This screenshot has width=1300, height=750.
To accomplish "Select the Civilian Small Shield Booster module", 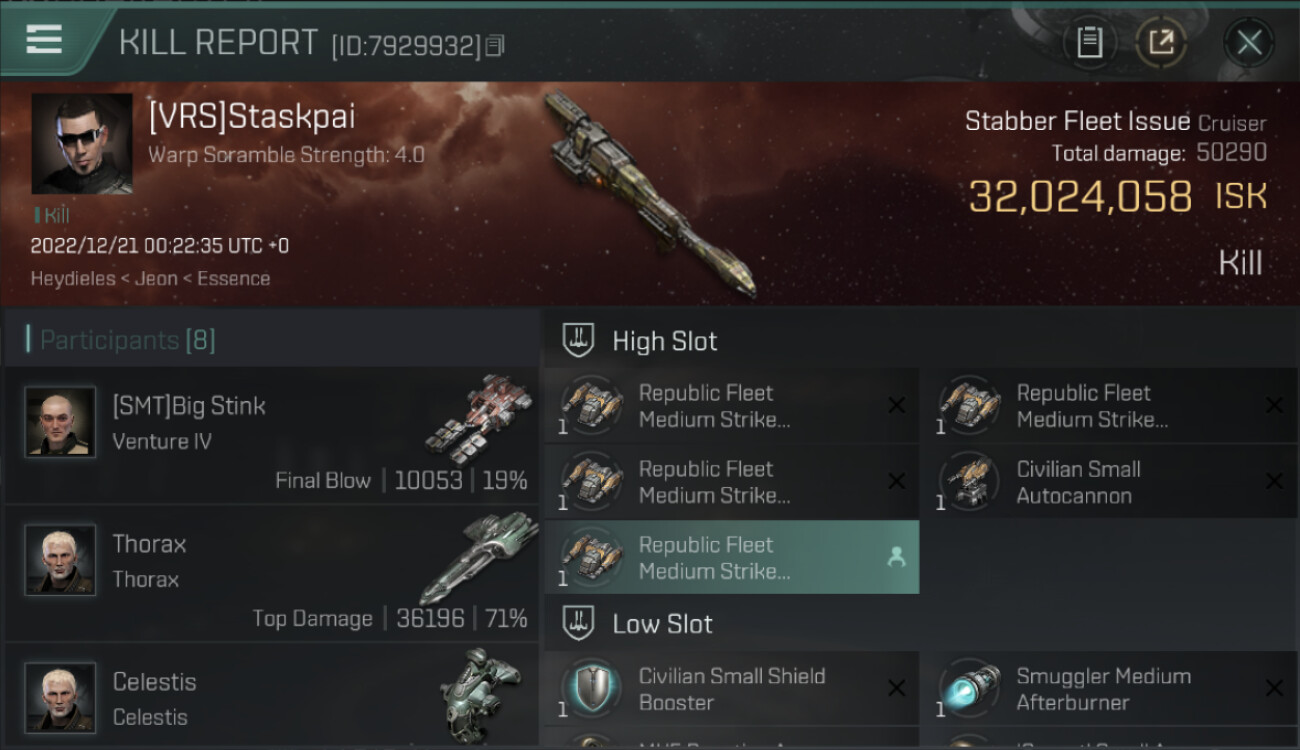I will (732, 689).
